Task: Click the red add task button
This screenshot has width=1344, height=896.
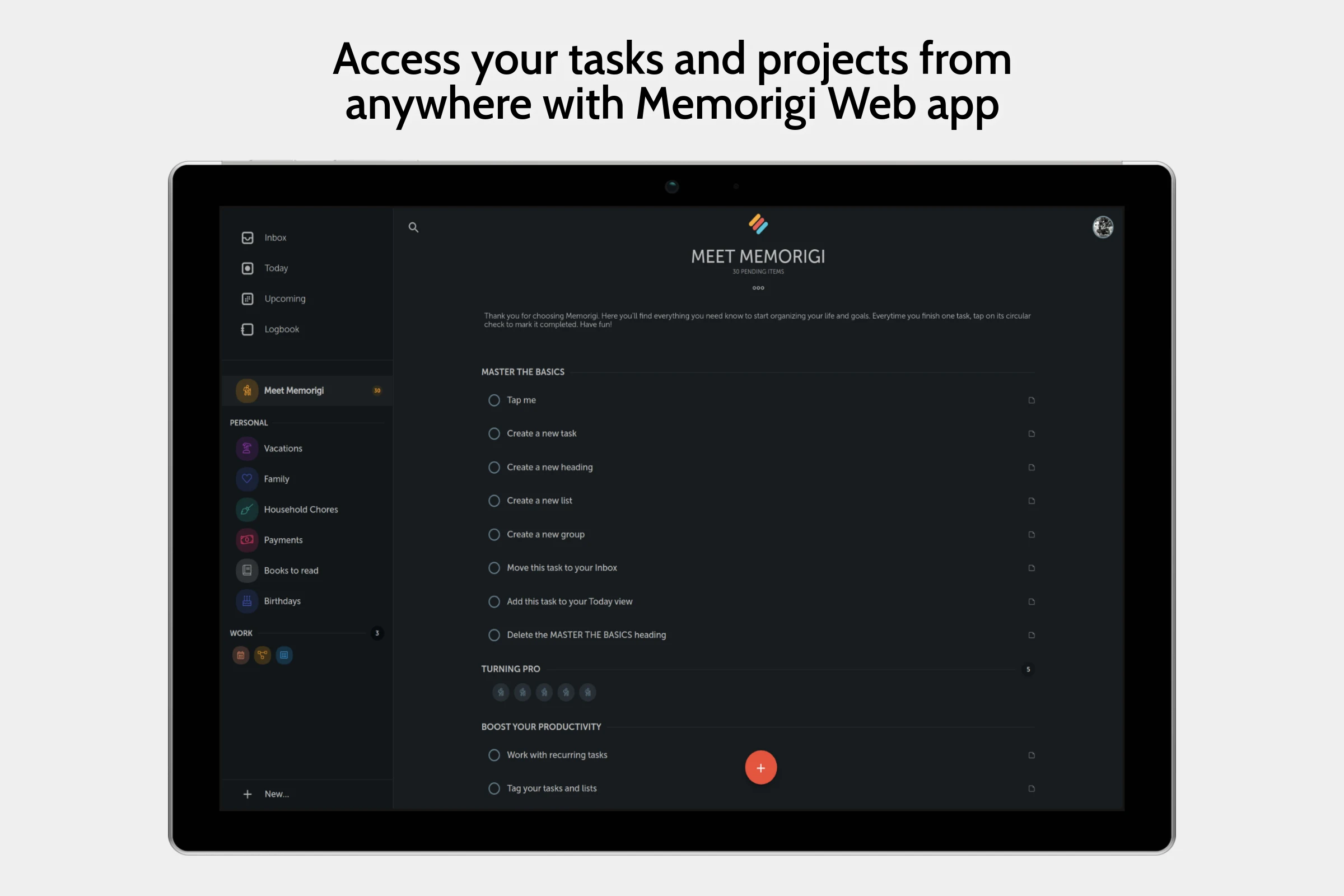Action: click(x=760, y=767)
